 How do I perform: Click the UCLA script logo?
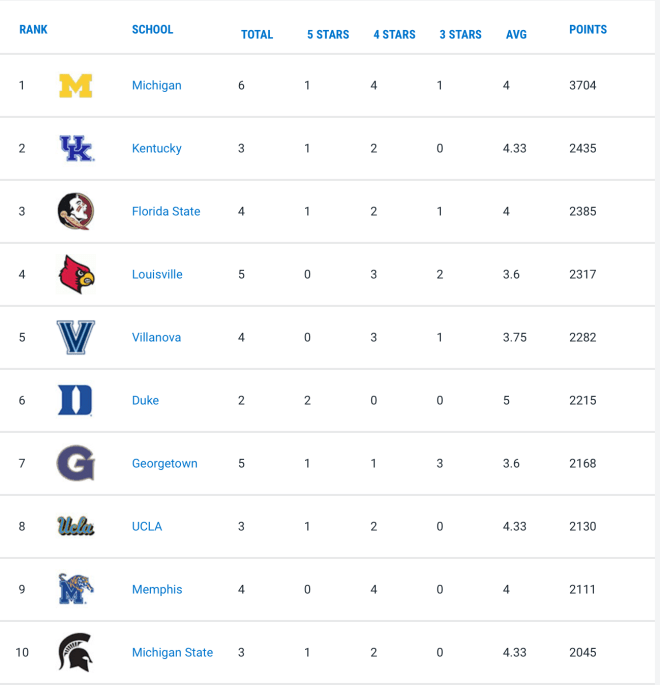pyautogui.click(x=76, y=526)
